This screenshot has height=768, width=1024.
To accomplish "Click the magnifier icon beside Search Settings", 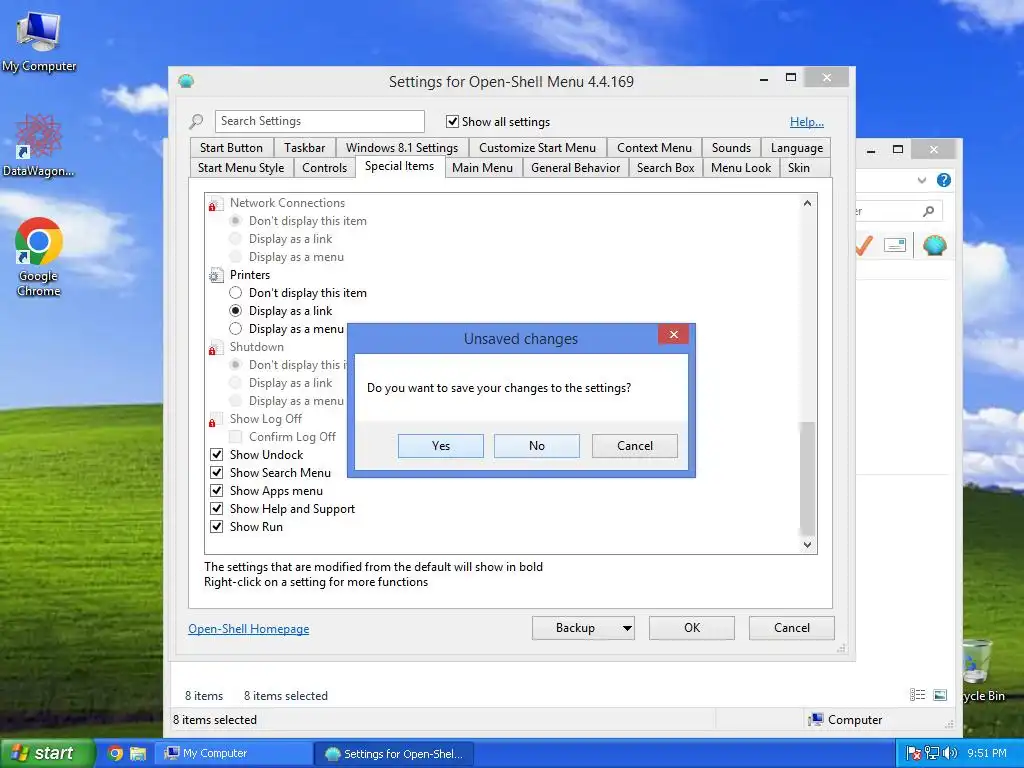I will [196, 121].
